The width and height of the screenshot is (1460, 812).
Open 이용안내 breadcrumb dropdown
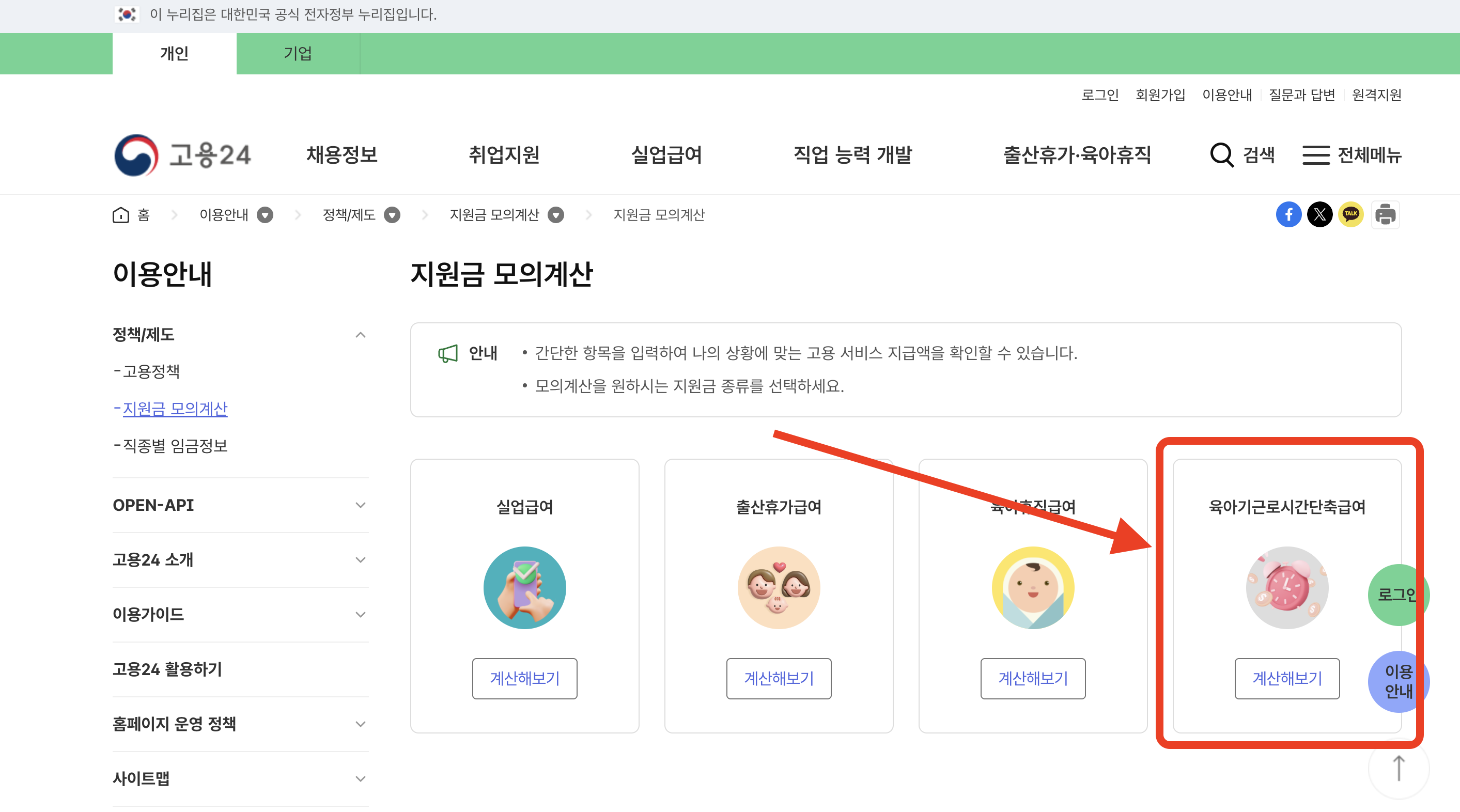[265, 215]
